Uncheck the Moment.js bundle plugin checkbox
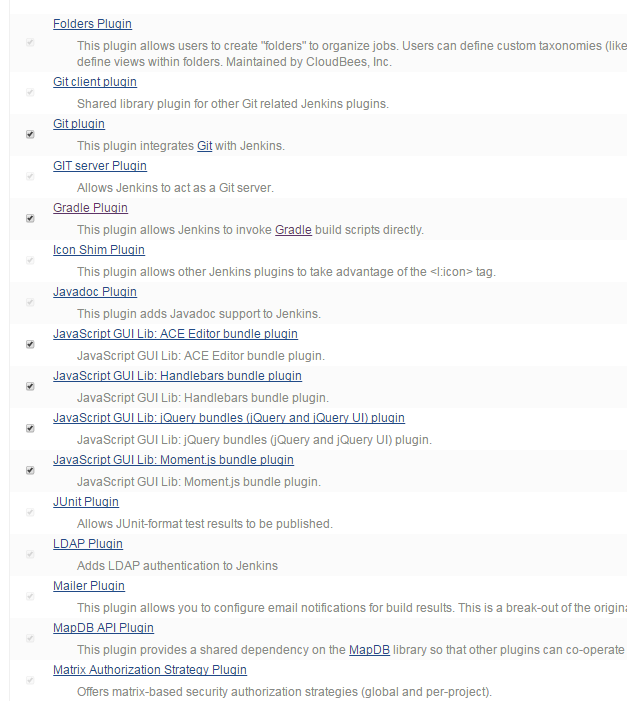This screenshot has height=701, width=627. (x=30, y=471)
